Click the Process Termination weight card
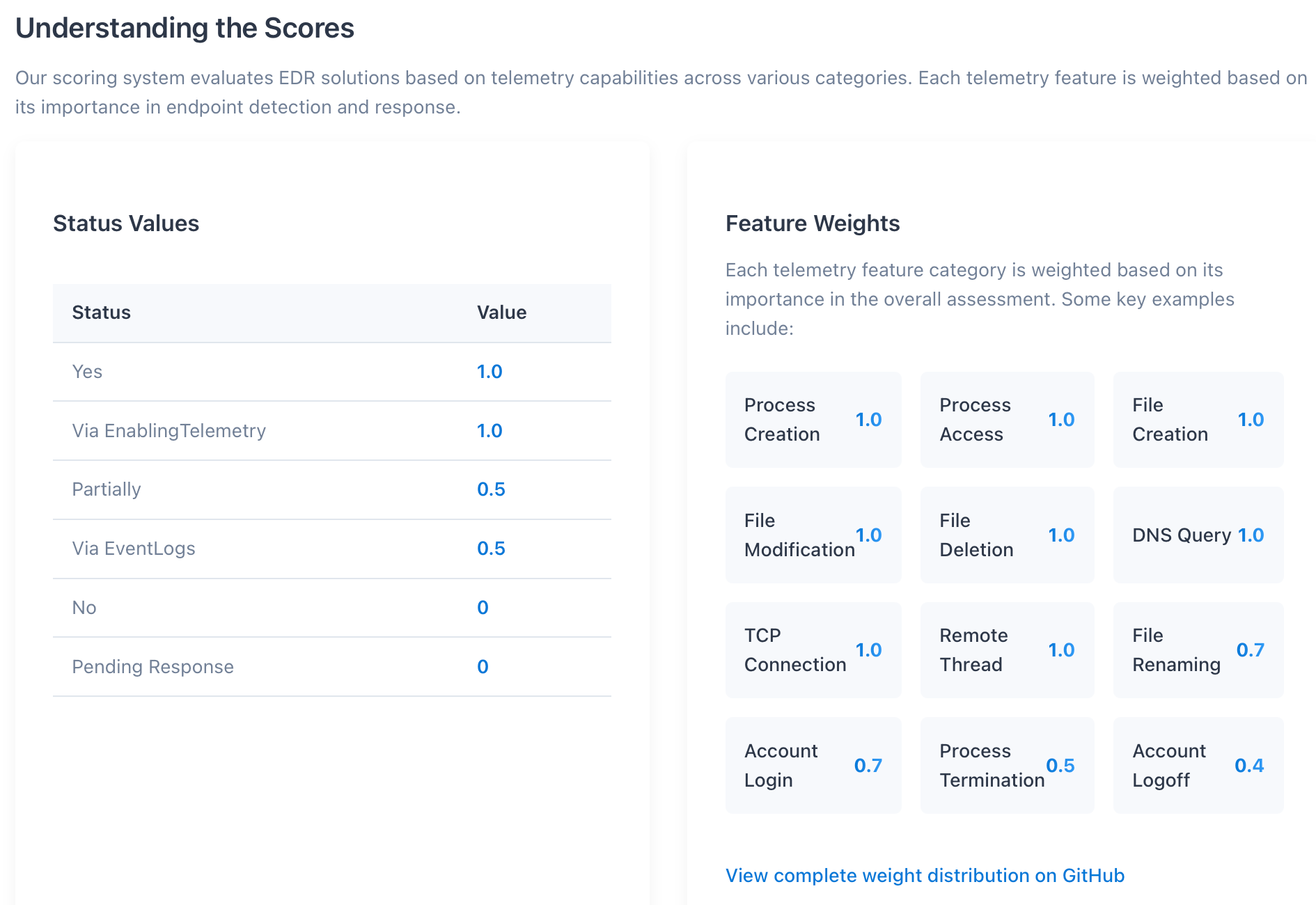Viewport: 1316px width, 905px height. [x=1007, y=765]
